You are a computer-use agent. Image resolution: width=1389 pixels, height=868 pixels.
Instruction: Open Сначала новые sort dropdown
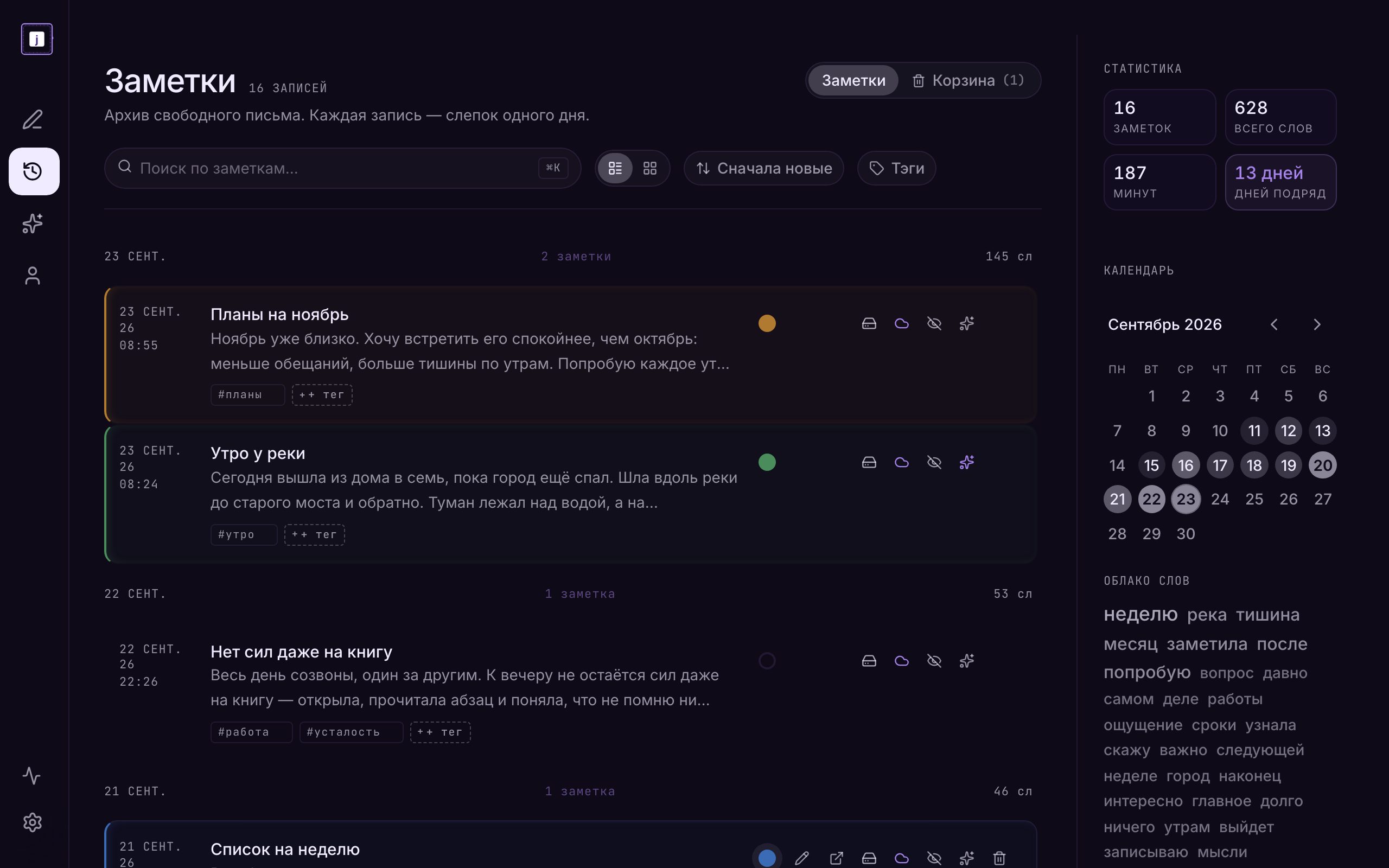pyautogui.click(x=763, y=168)
